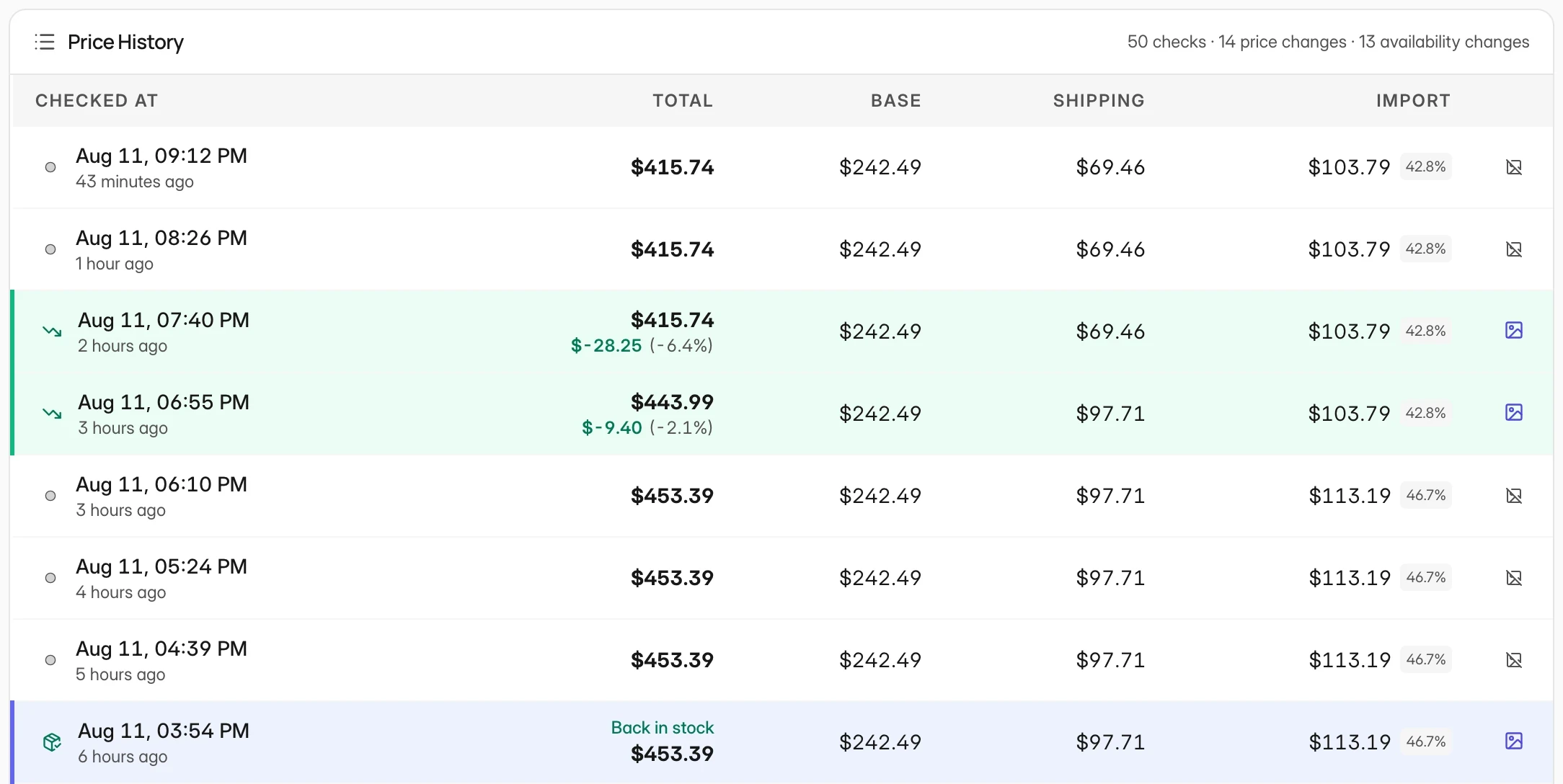Click the package icon on 03:54 PM row
The width and height of the screenshot is (1563, 784).
pyautogui.click(x=52, y=742)
